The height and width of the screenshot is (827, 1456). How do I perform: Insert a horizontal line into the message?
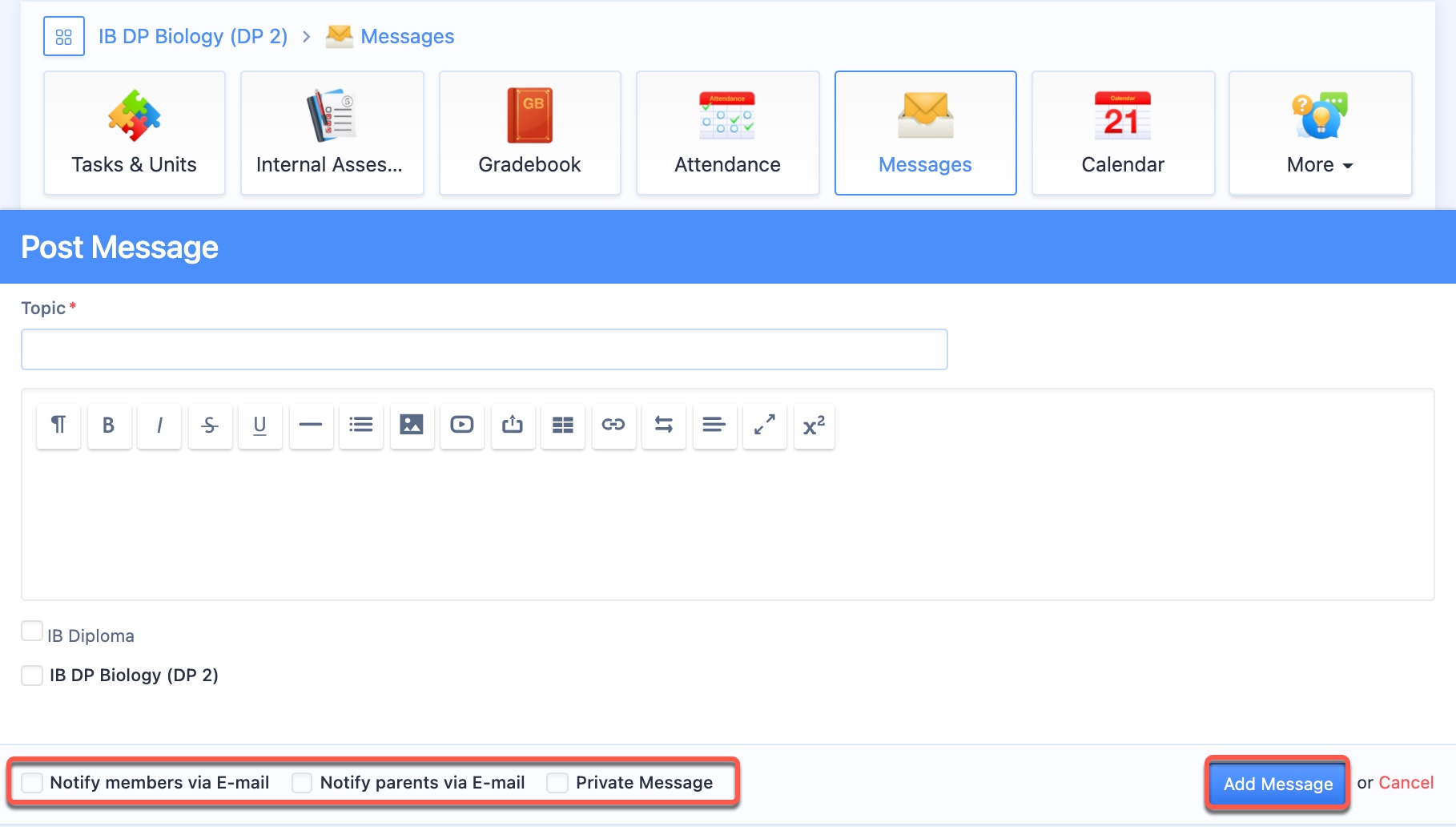click(x=311, y=426)
